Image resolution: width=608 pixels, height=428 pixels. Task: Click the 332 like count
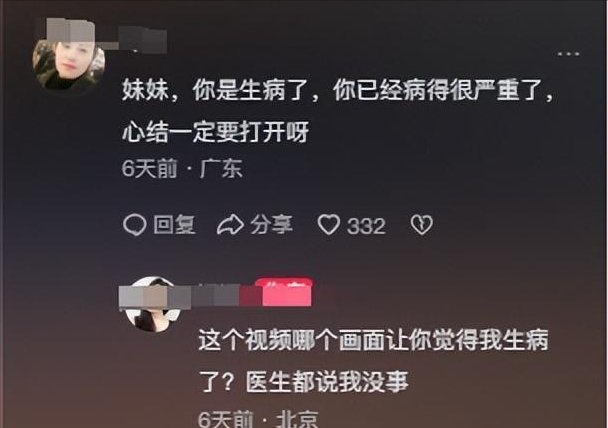[366, 226]
